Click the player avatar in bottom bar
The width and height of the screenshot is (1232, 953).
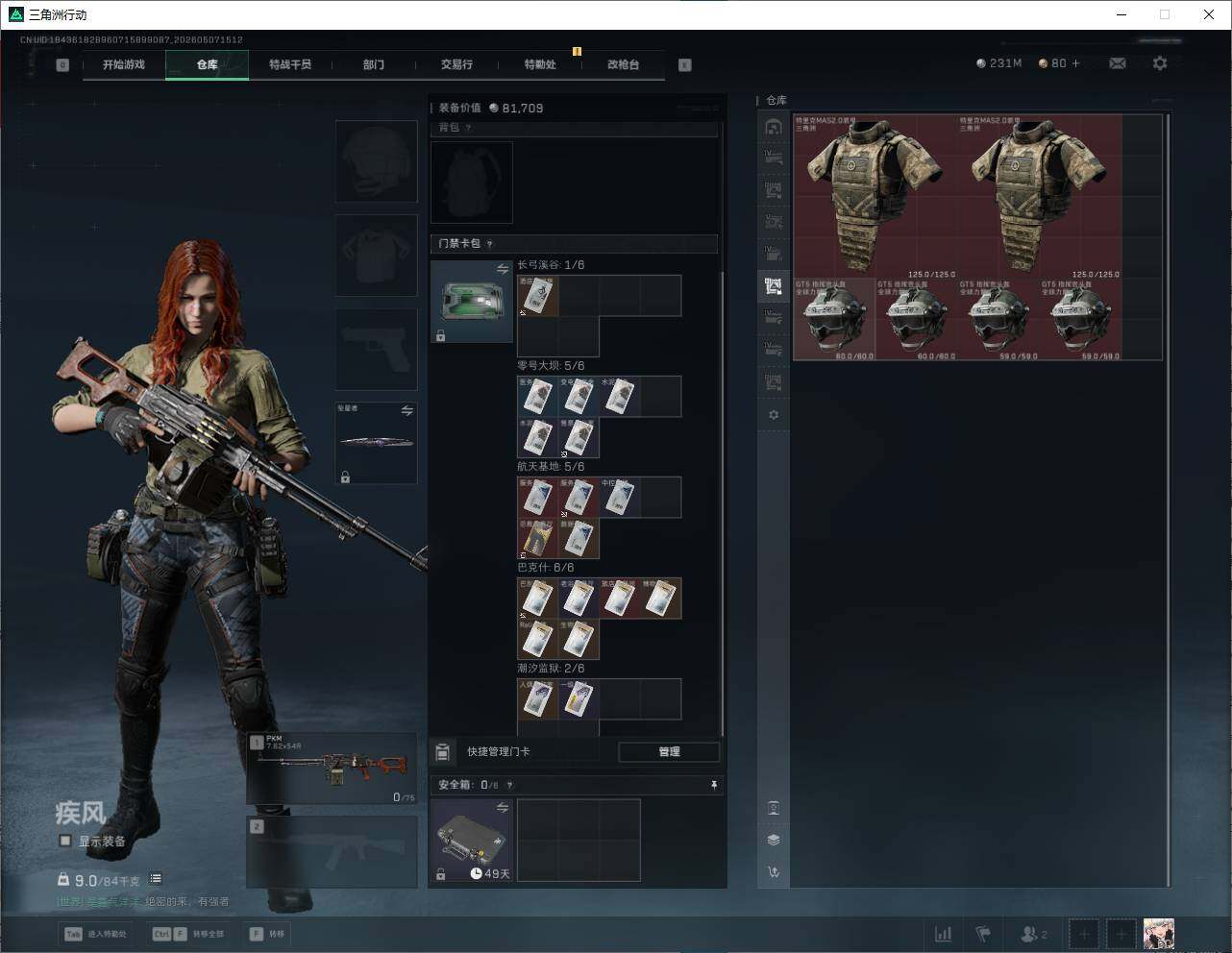(1159, 934)
